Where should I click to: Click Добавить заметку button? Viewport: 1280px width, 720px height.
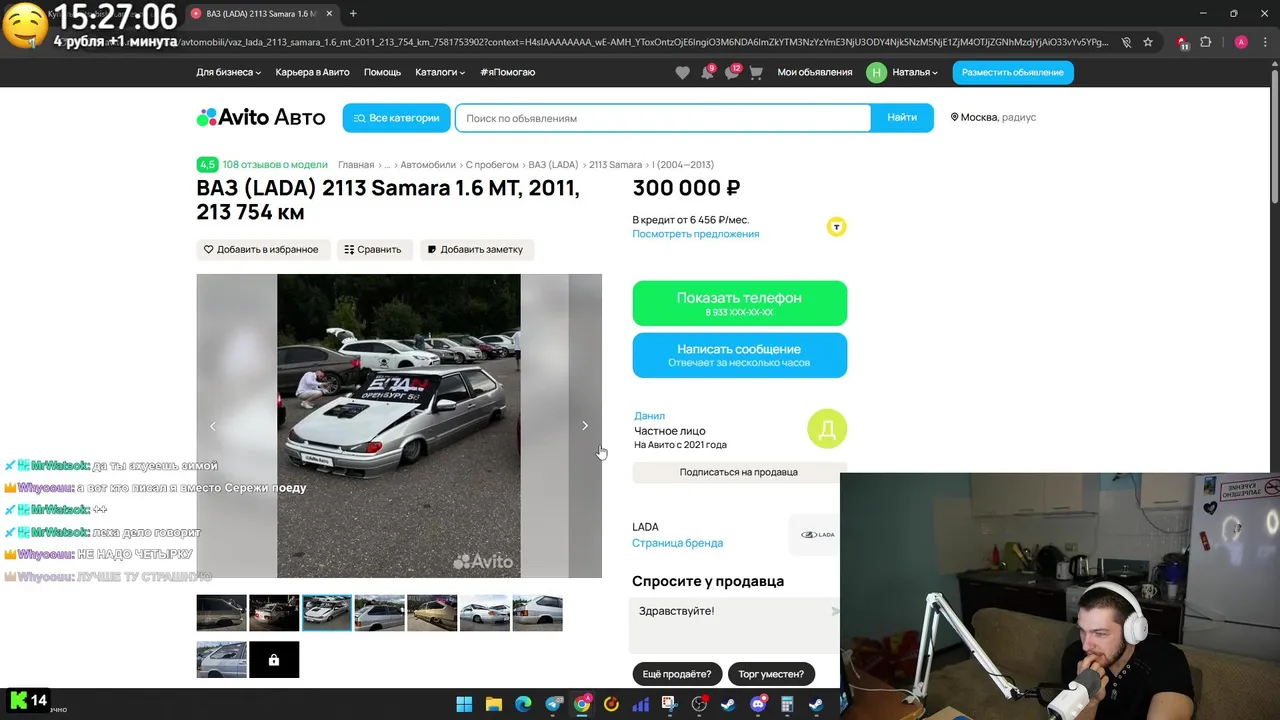pyautogui.click(x=477, y=249)
